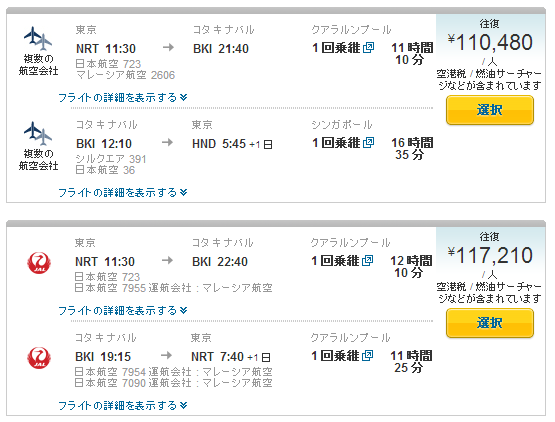Select the ¥117,210 round-trip fare
Image resolution: width=555 pixels, height=422 pixels.
[490, 323]
